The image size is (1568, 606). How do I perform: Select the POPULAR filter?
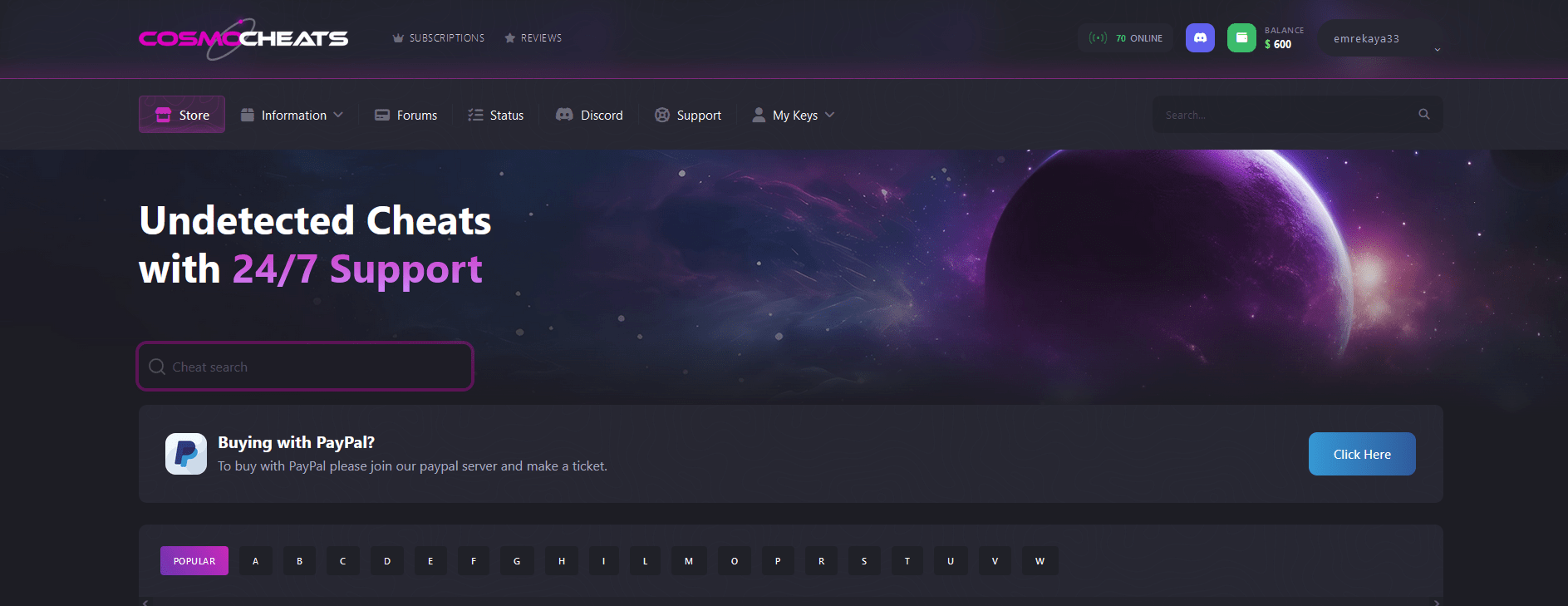coord(194,561)
